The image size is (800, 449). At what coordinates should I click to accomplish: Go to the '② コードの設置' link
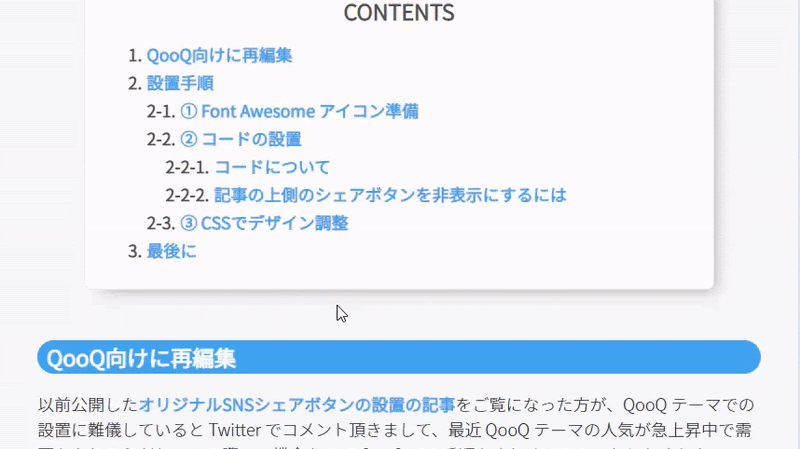(x=241, y=139)
